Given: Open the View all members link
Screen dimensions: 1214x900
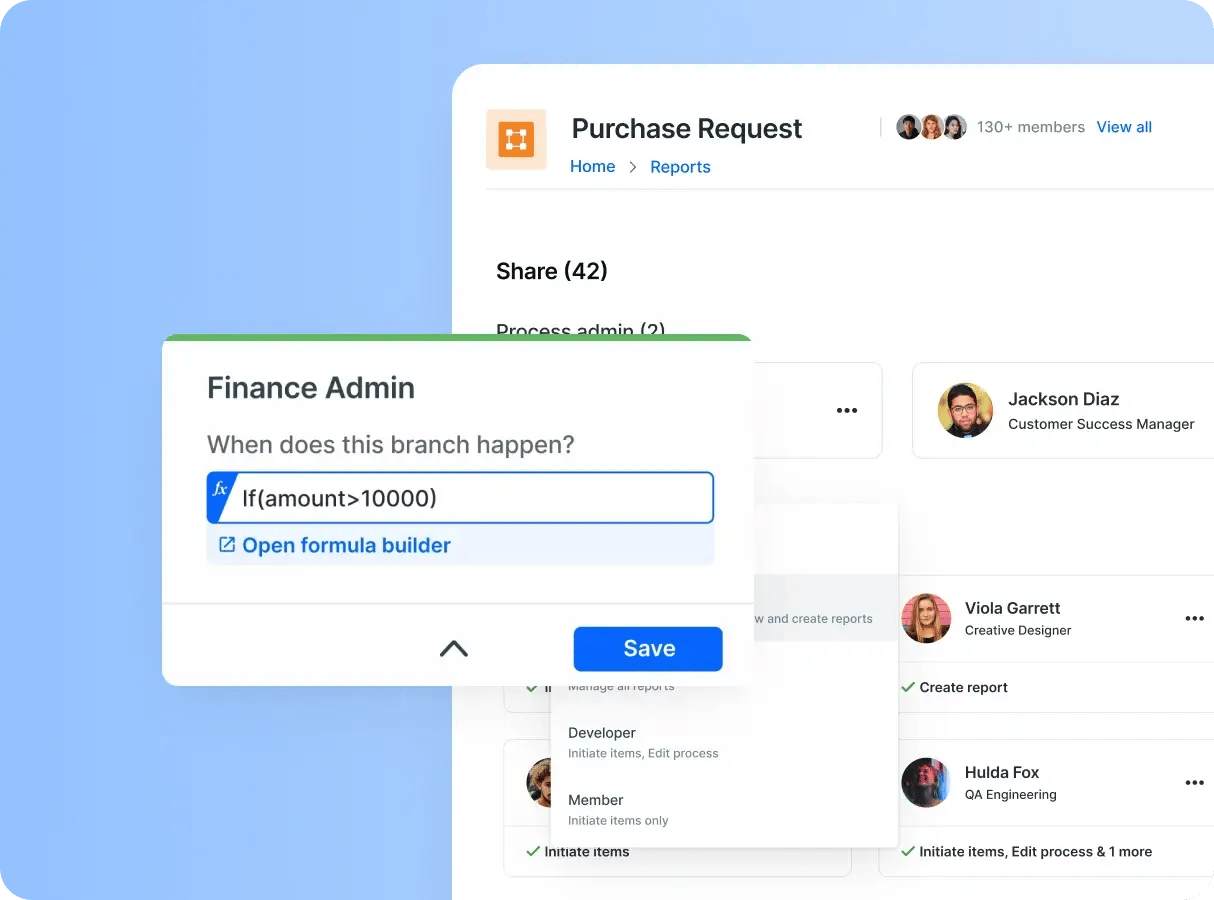Looking at the screenshot, I should click(1124, 127).
